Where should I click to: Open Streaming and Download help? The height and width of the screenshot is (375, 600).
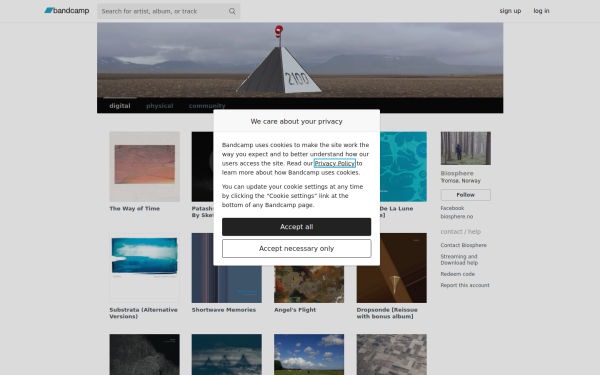tap(459, 259)
